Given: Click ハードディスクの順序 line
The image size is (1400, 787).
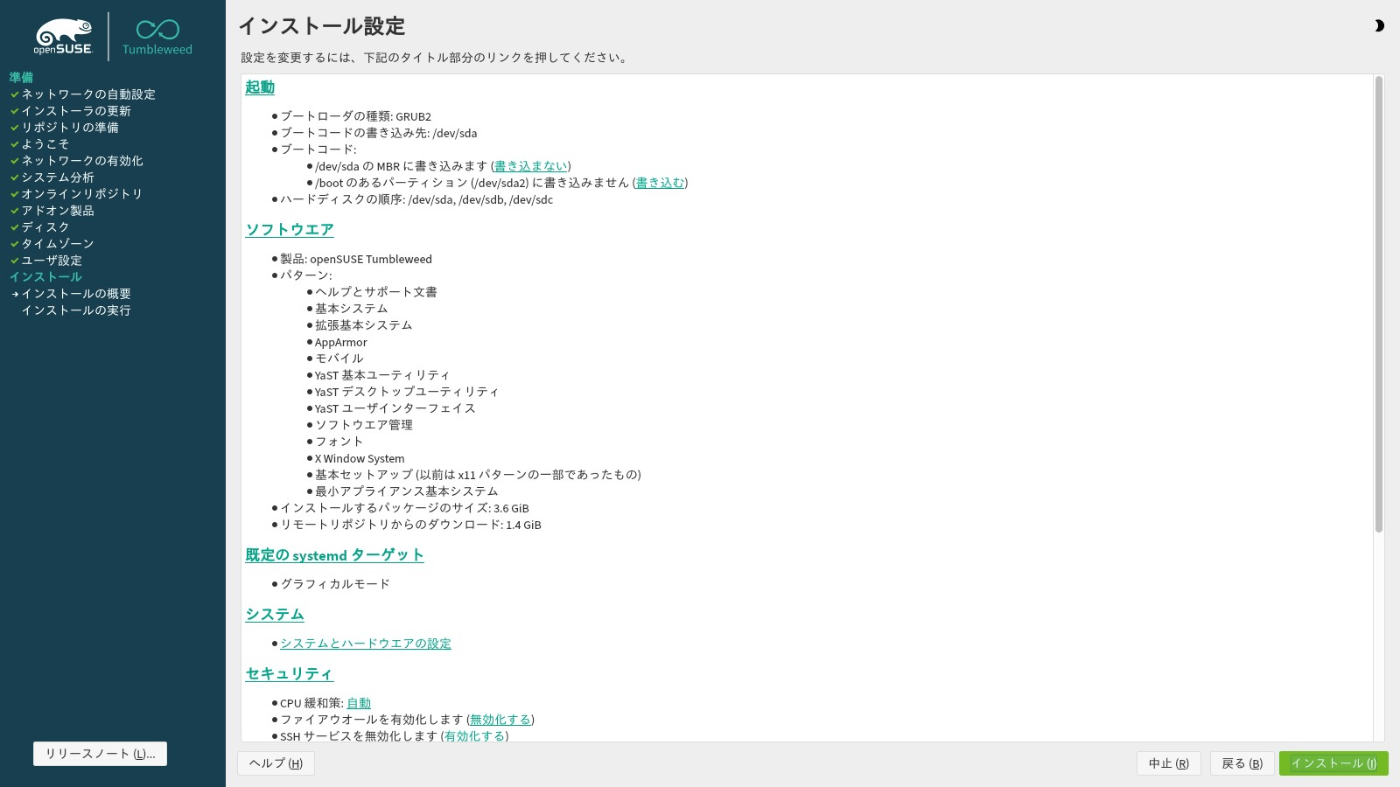Looking at the screenshot, I should pos(417,199).
